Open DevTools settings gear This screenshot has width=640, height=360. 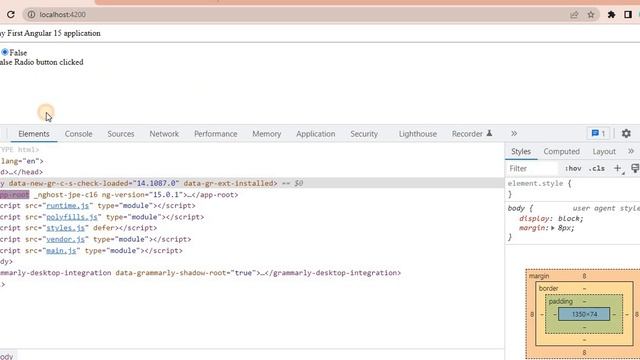[626, 133]
